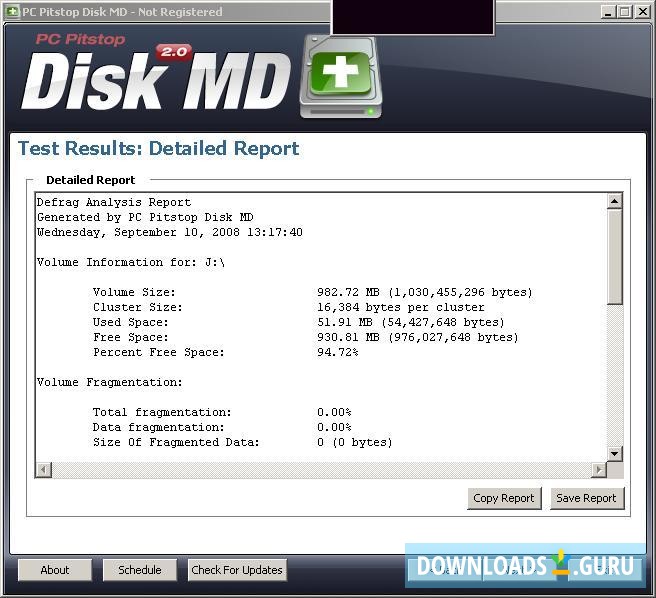Click the 'Cluster Size:' label

pos(138,307)
